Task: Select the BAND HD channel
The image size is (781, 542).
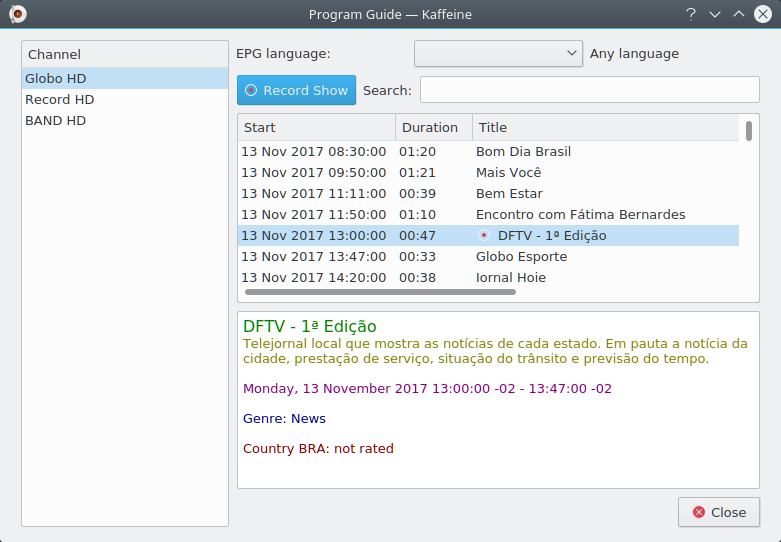Action: (x=125, y=120)
